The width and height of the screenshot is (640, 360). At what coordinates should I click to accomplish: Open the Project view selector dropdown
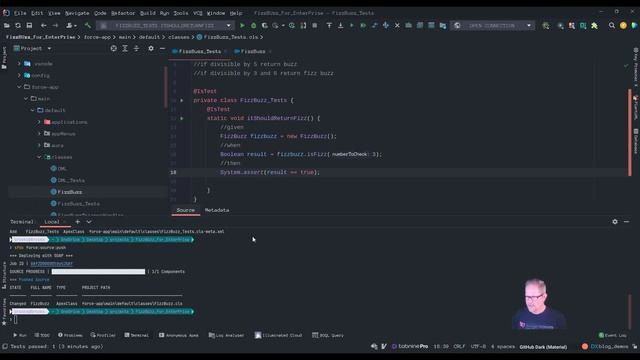(x=33, y=48)
